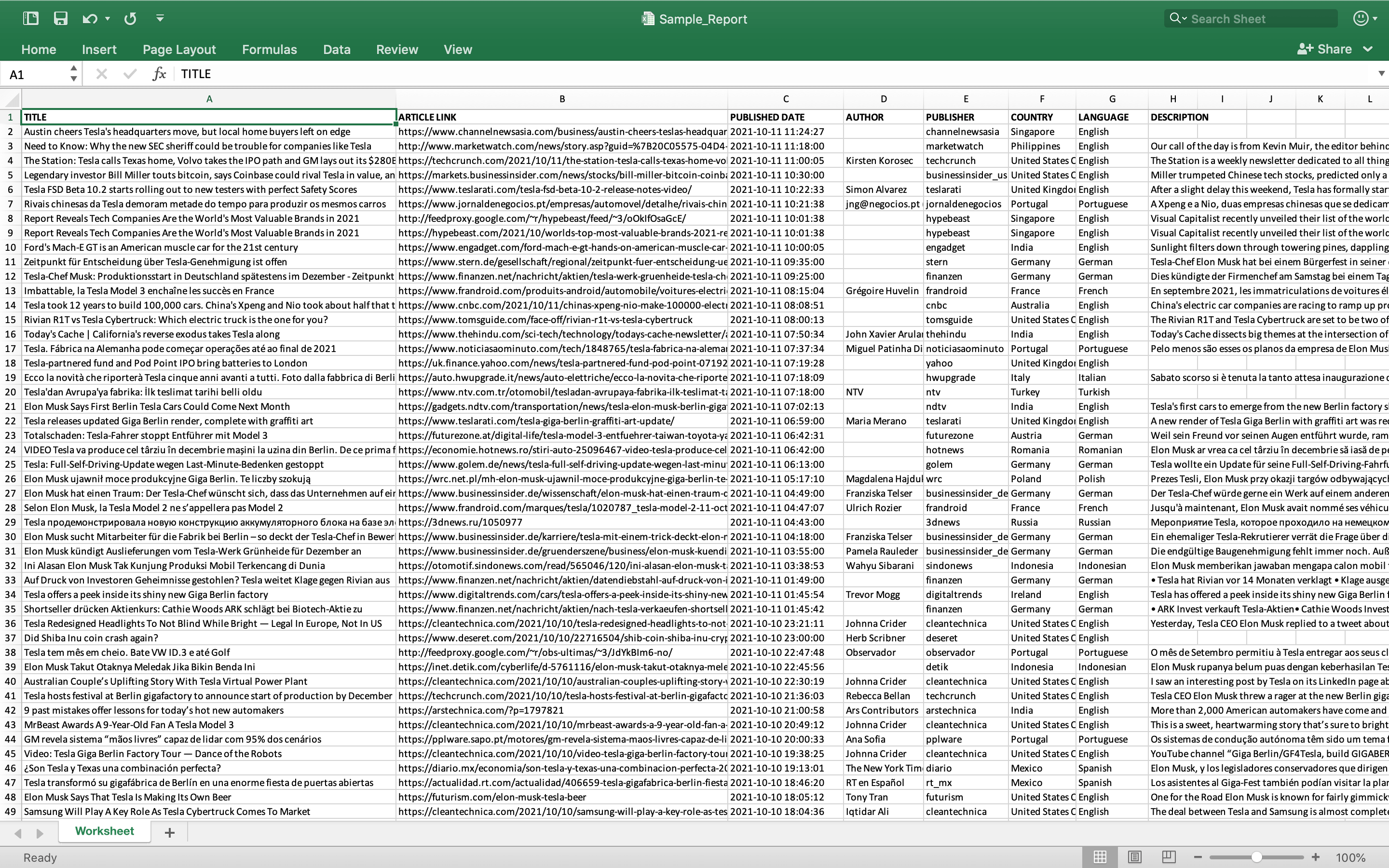This screenshot has width=1389, height=868.
Task: Open the 3dnews.ru/1050977 link
Action: click(562, 522)
